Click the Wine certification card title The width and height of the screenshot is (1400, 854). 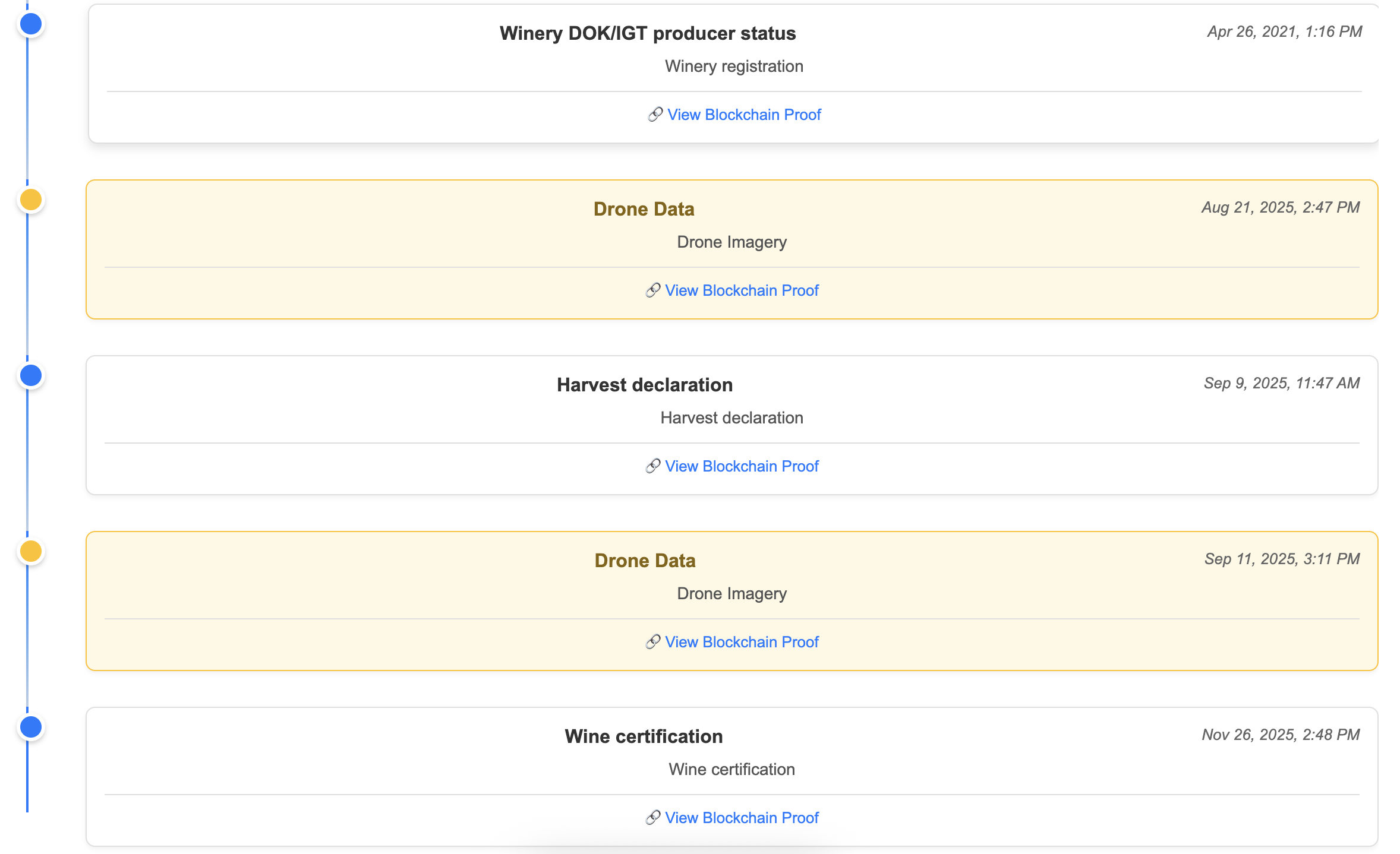click(644, 736)
